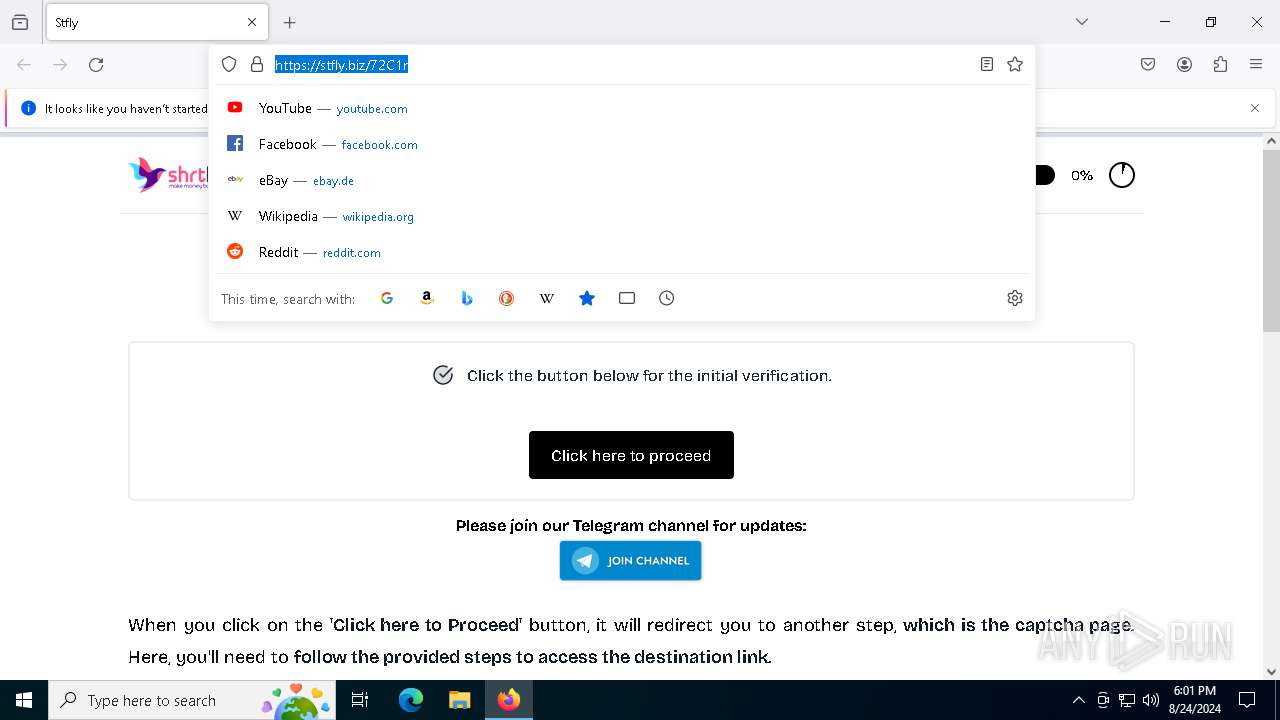
Task: Click the page vertical scrollbar thumb
Action: (1271, 240)
